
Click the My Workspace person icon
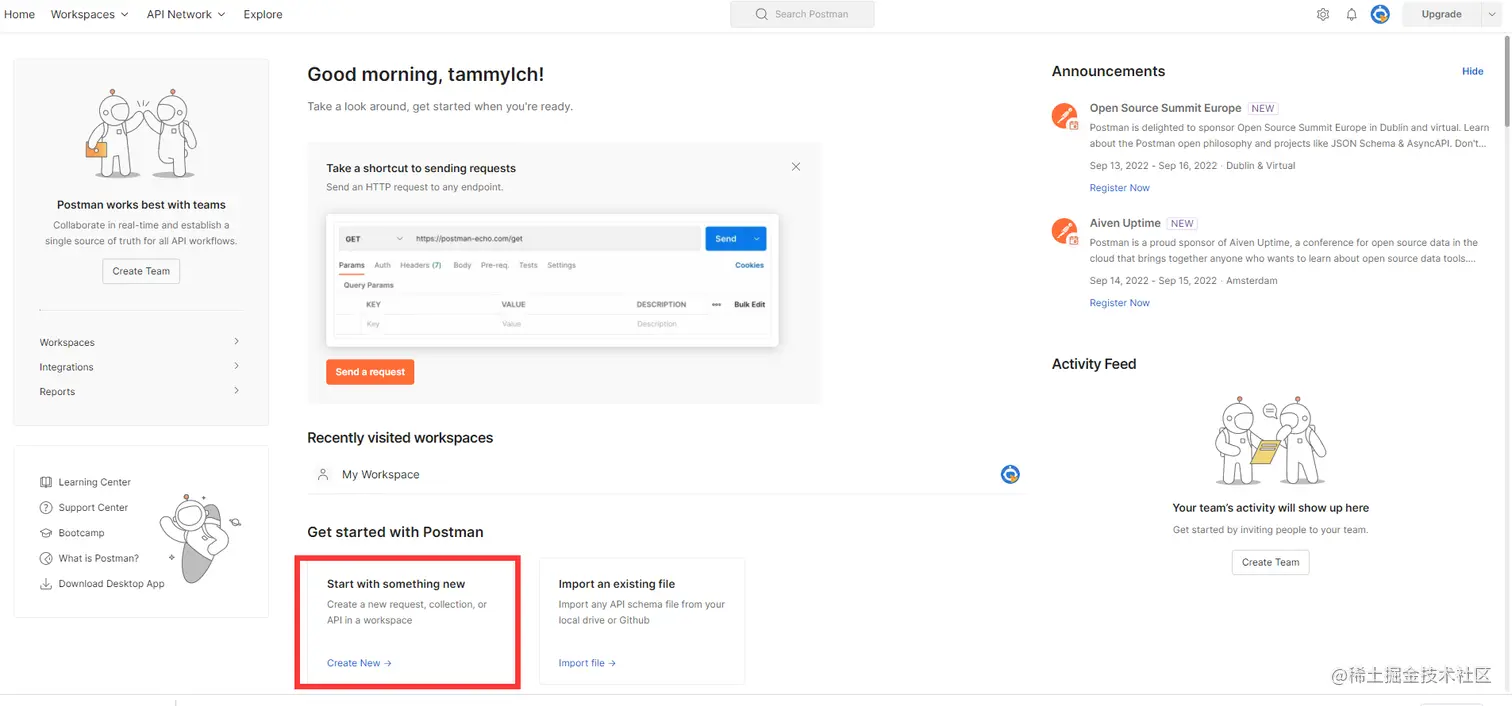pyautogui.click(x=323, y=474)
